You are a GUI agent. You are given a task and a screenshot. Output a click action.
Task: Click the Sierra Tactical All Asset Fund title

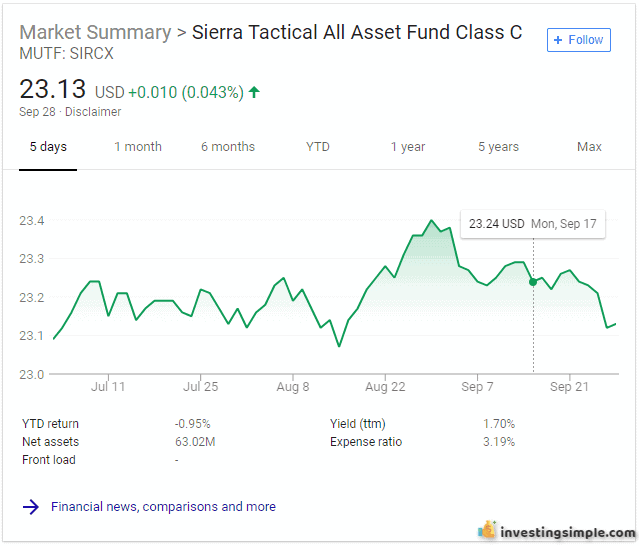(x=357, y=33)
